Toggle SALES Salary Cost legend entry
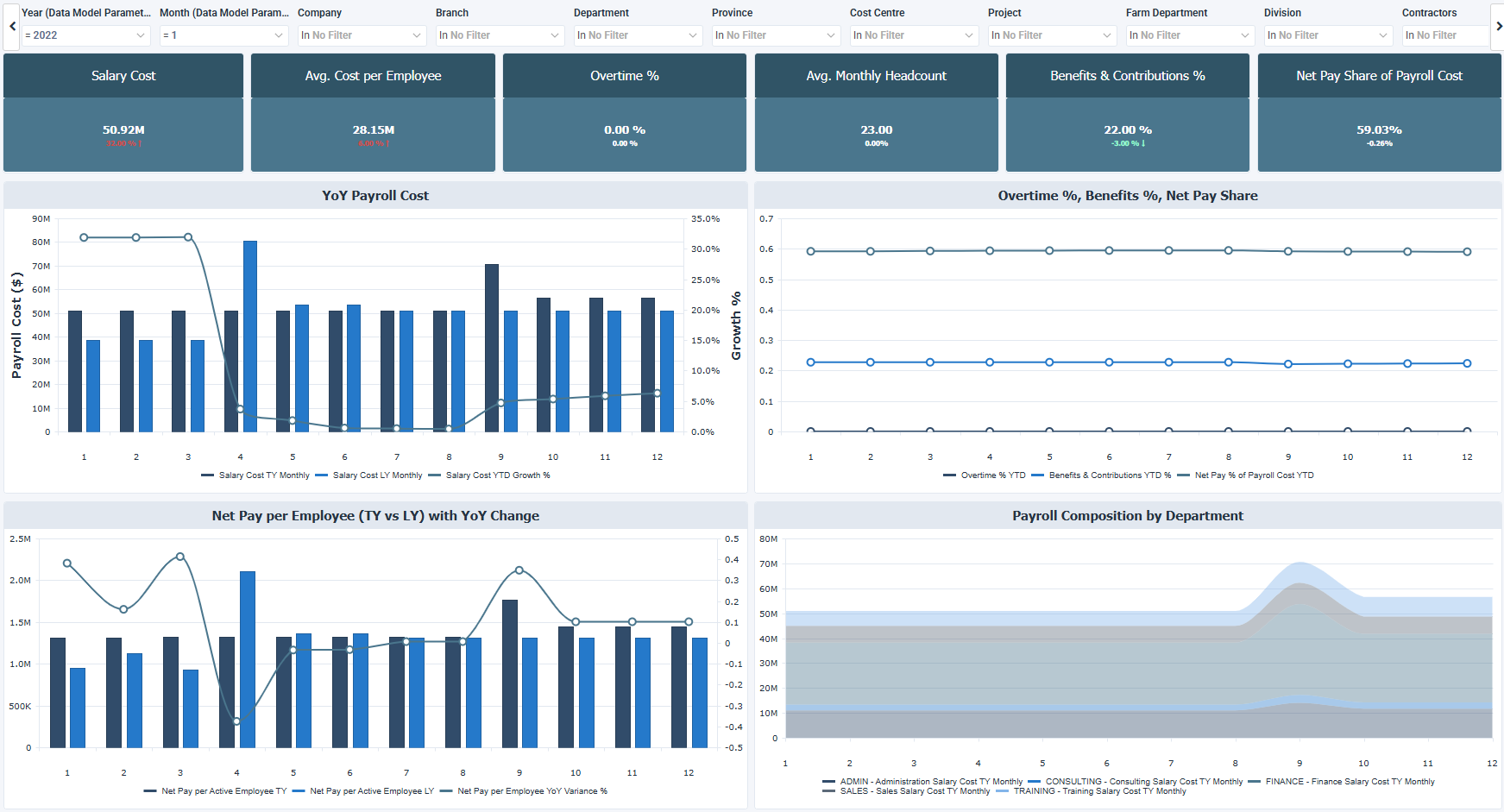The image size is (1504, 812). [x=906, y=791]
